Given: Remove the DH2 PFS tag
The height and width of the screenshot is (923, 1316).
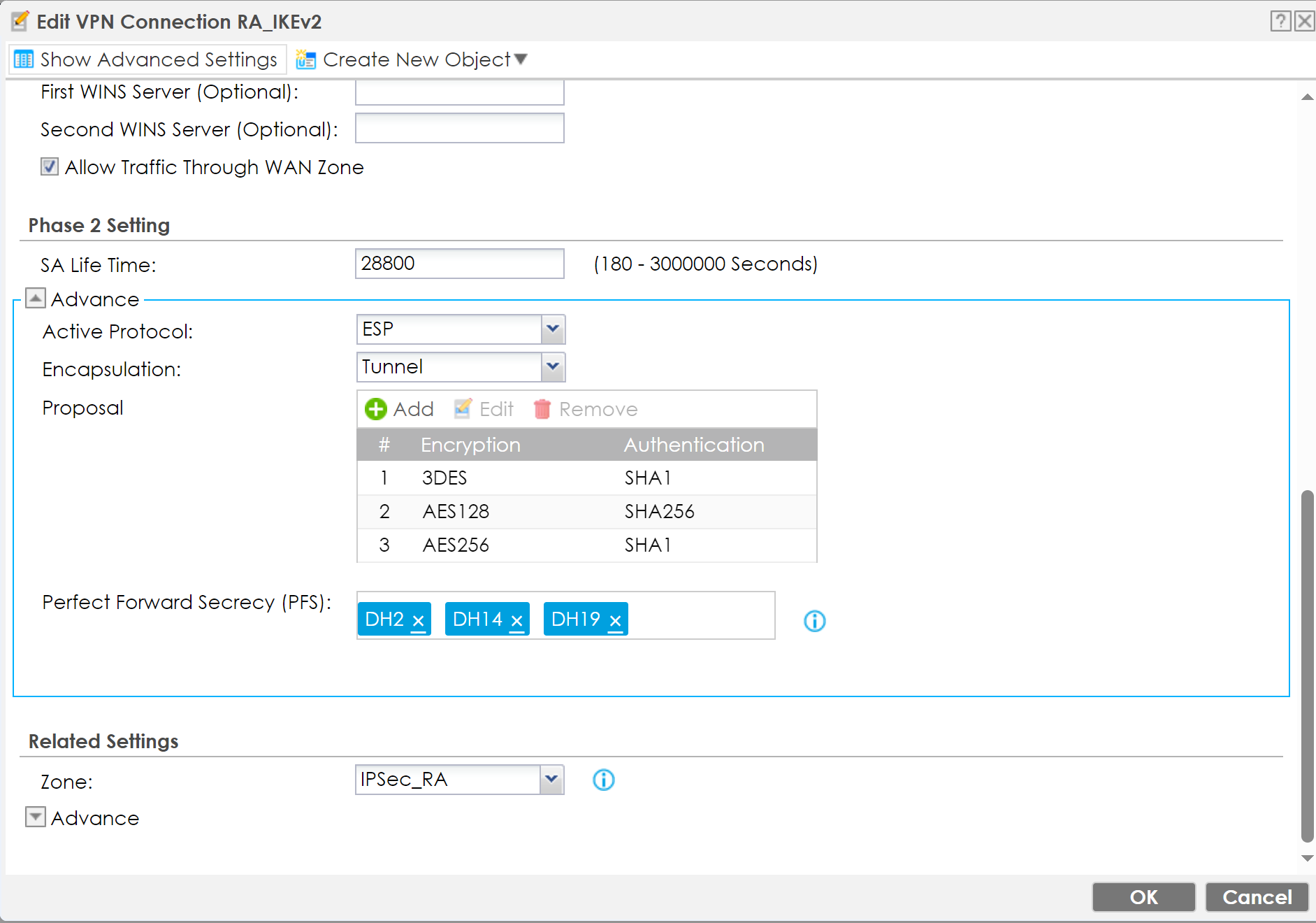Looking at the screenshot, I should click(x=419, y=620).
